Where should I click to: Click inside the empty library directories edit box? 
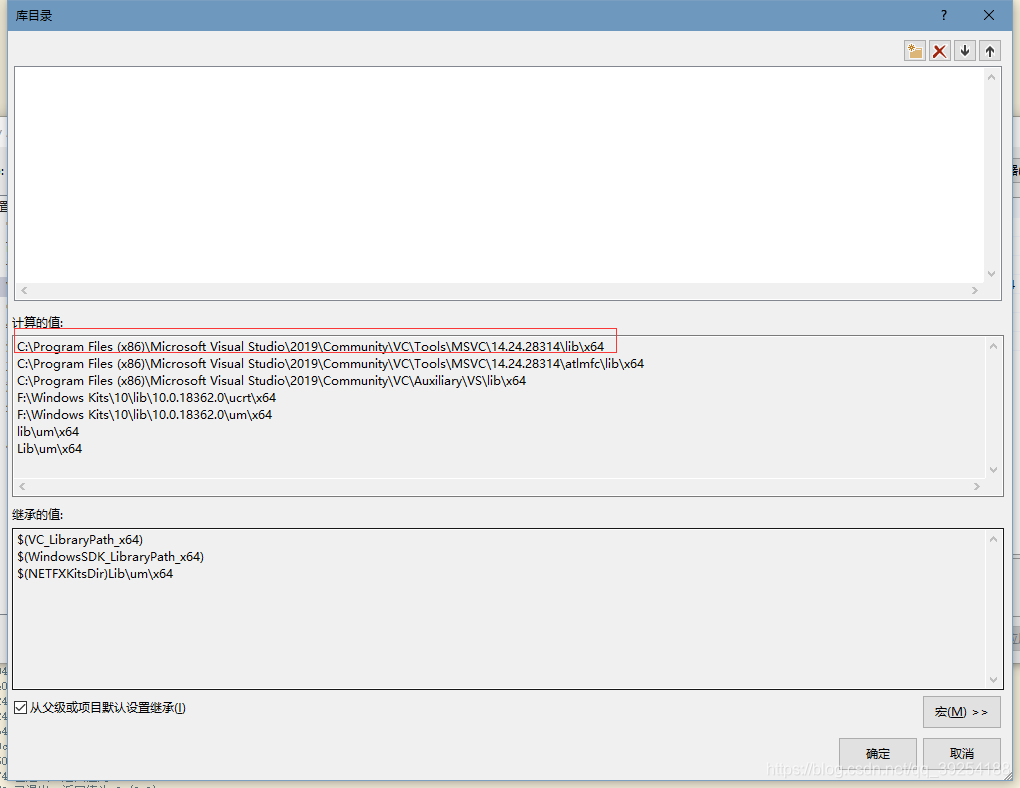(499, 174)
